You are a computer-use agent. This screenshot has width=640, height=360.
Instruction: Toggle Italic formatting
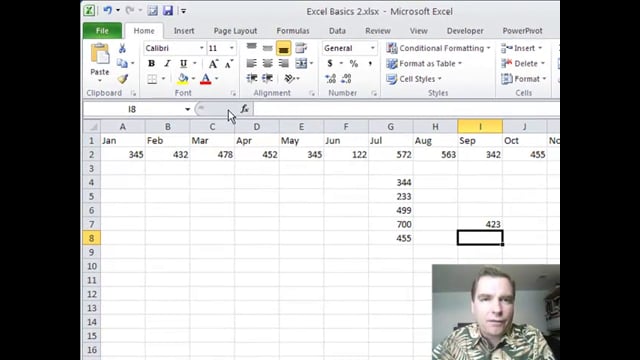tap(167, 64)
